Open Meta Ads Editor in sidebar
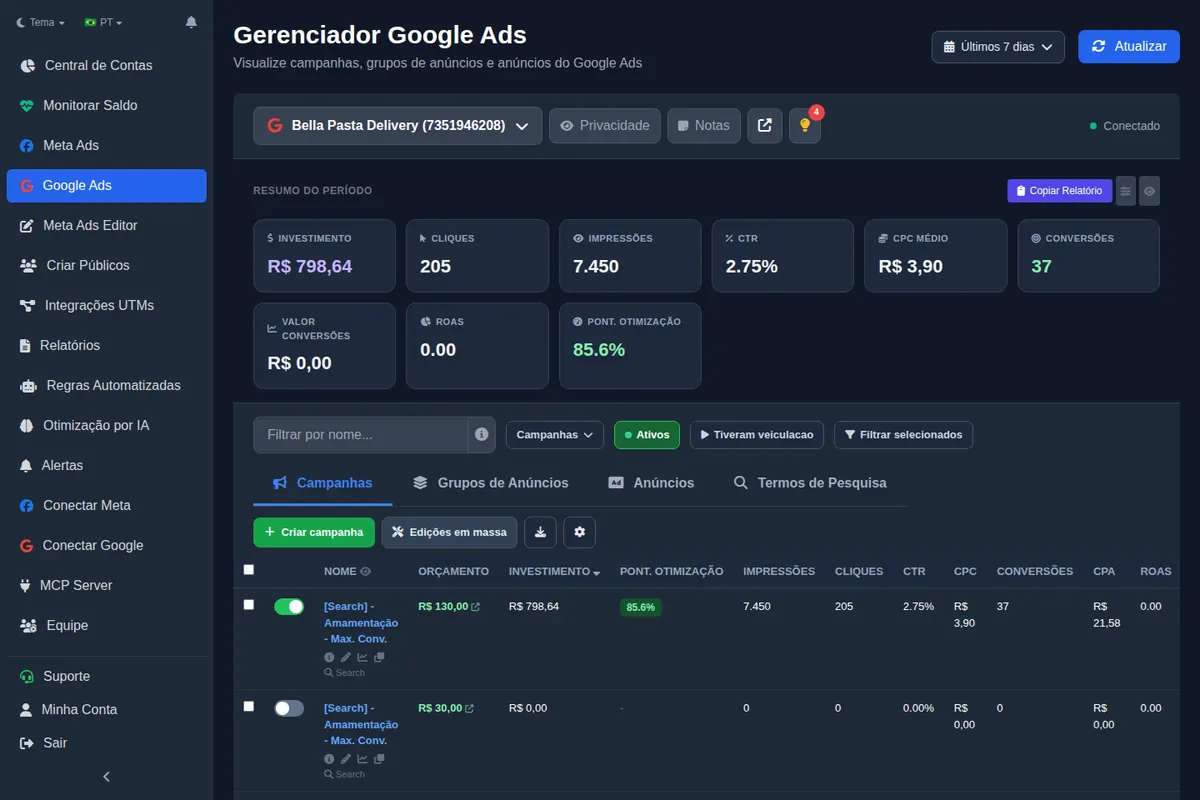Viewport: 1200px width, 800px height. point(106,225)
